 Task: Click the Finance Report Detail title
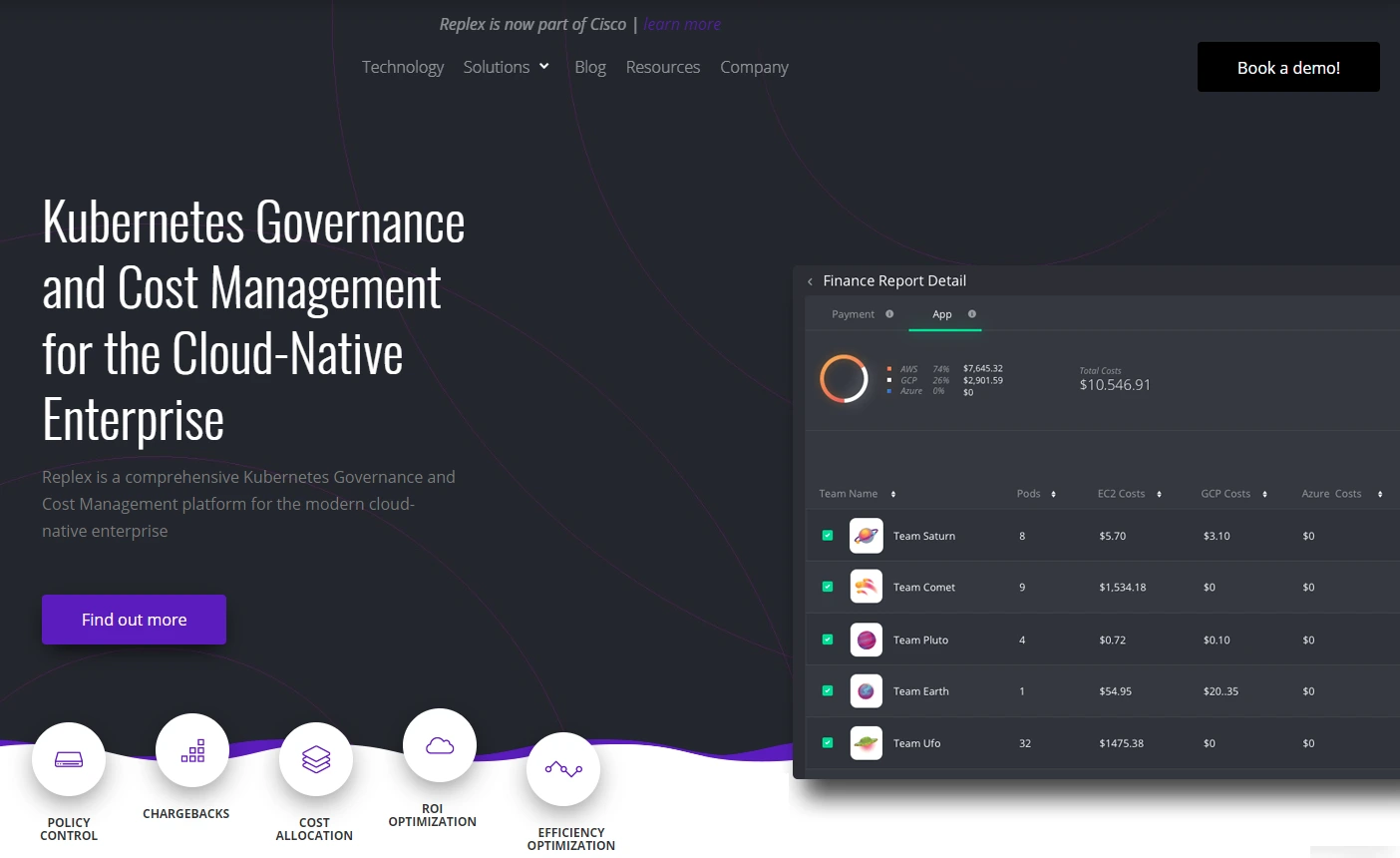coord(894,280)
